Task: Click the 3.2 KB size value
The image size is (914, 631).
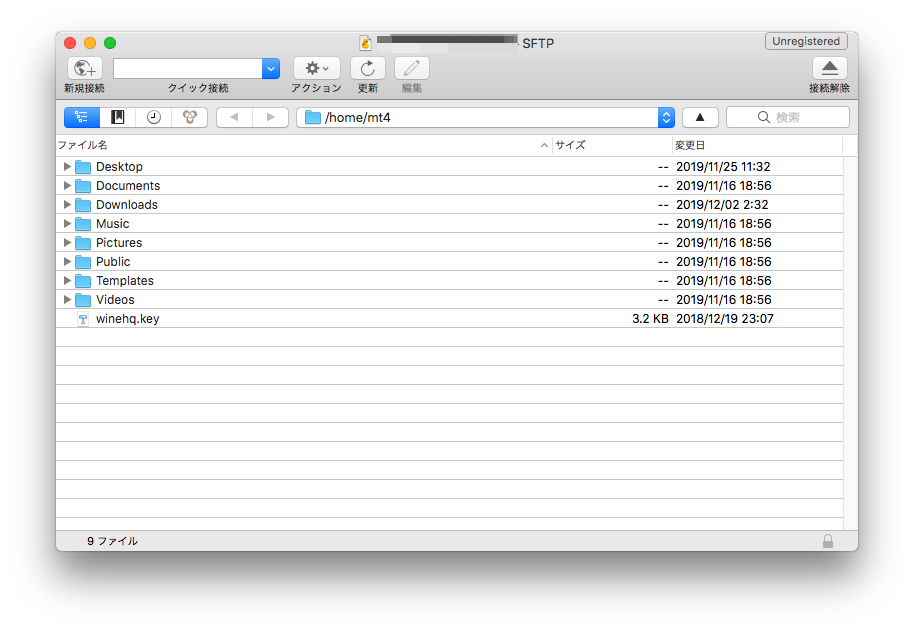Action: pos(650,319)
